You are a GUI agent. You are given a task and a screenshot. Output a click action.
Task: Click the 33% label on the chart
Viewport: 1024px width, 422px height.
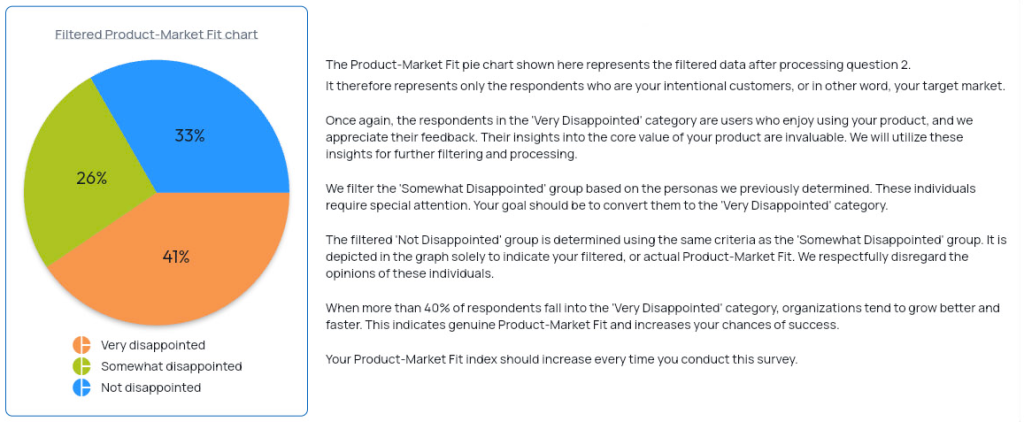189,136
